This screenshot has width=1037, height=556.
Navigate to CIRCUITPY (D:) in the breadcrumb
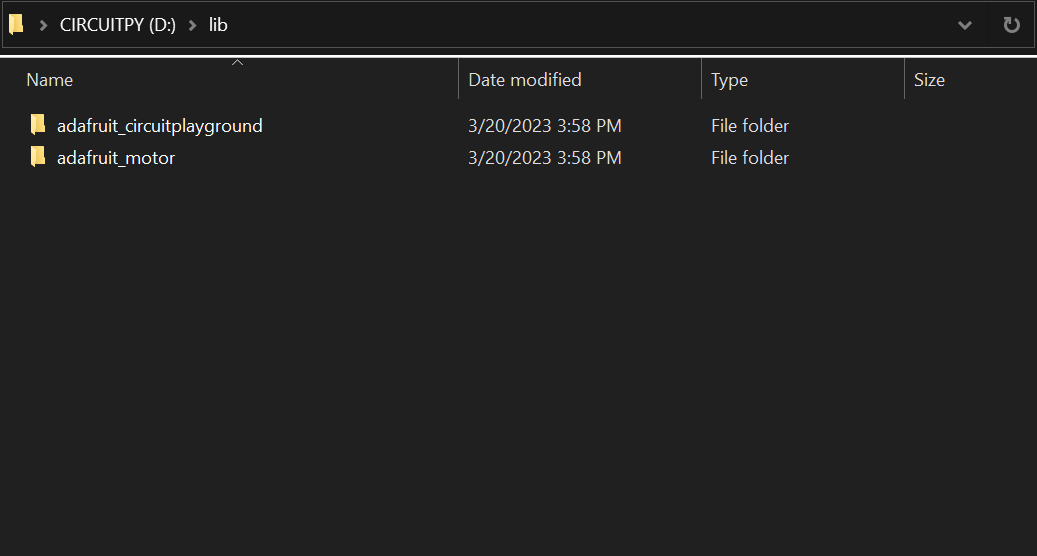118,25
